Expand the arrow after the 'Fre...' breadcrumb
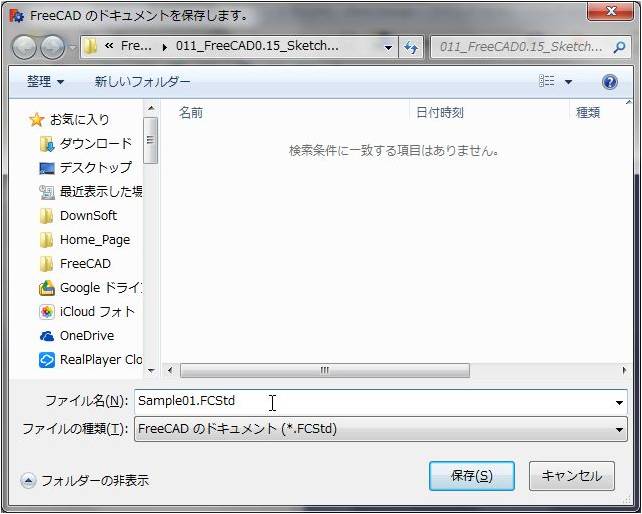The width and height of the screenshot is (642, 514). 165,47
